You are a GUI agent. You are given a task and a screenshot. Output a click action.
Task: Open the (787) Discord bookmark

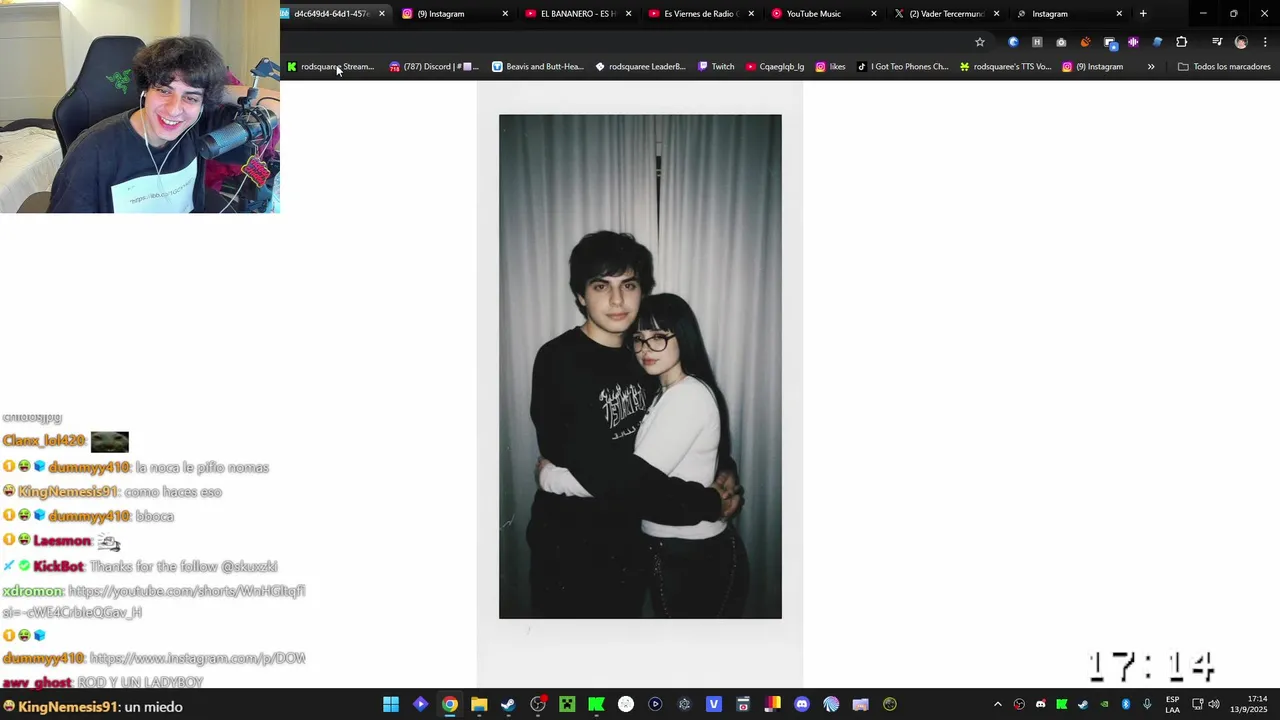coord(434,67)
